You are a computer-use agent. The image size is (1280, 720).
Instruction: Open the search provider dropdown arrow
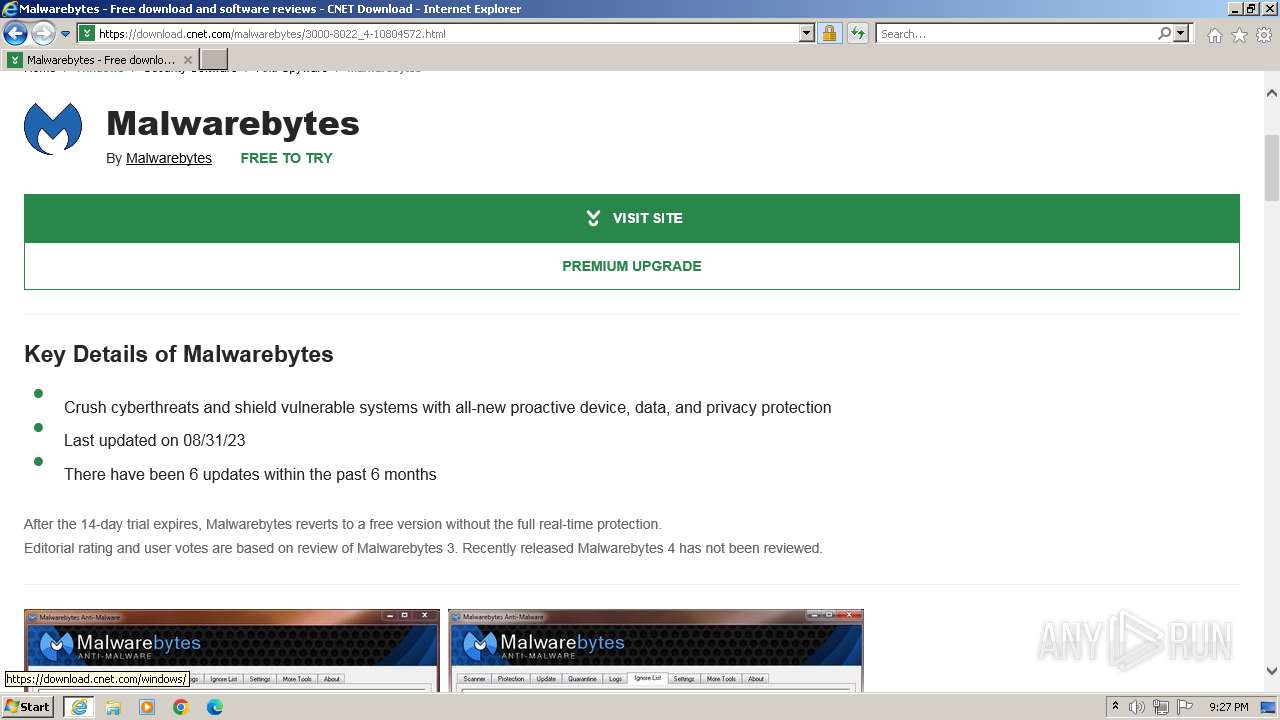click(1181, 33)
